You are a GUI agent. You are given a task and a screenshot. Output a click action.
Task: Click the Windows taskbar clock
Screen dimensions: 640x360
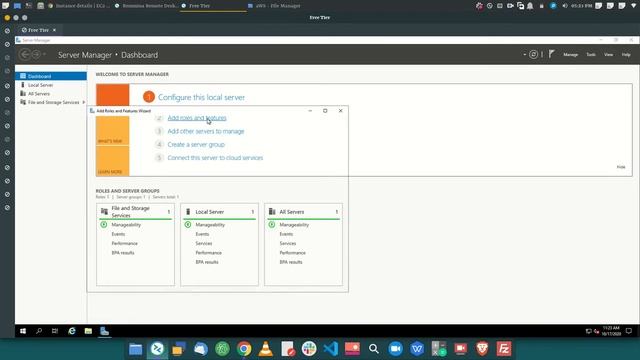[x=611, y=331]
